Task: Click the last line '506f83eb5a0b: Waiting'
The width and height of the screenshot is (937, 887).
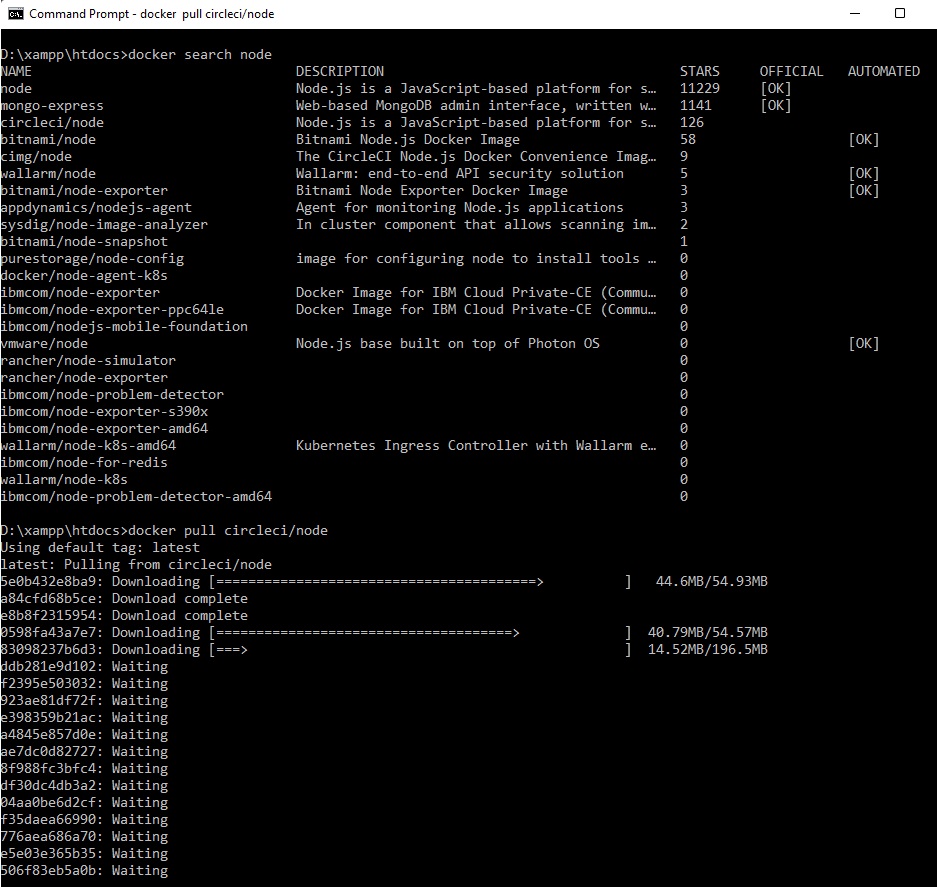Action: (x=84, y=870)
